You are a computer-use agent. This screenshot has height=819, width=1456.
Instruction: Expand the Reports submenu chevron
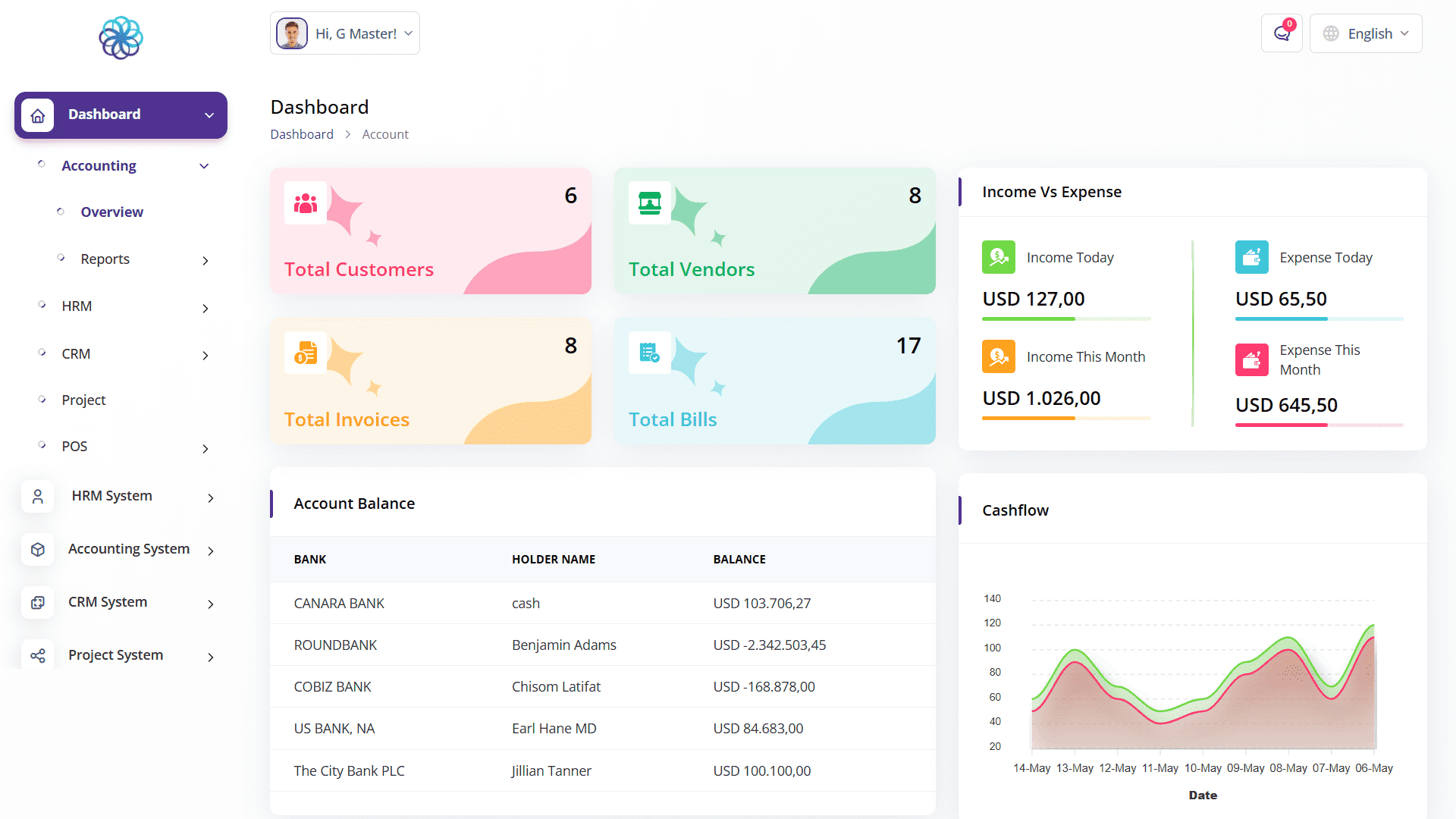coord(205,260)
